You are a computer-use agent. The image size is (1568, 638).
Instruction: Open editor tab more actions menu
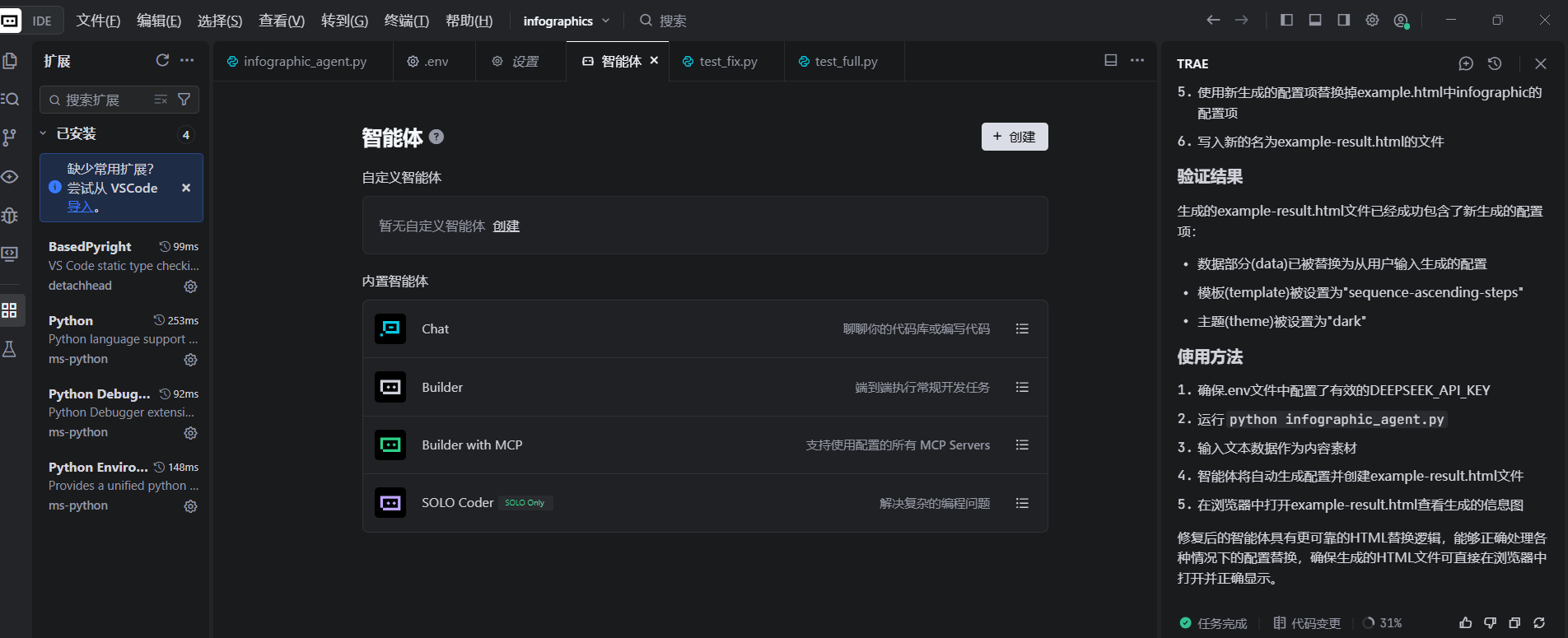pyautogui.click(x=1137, y=60)
